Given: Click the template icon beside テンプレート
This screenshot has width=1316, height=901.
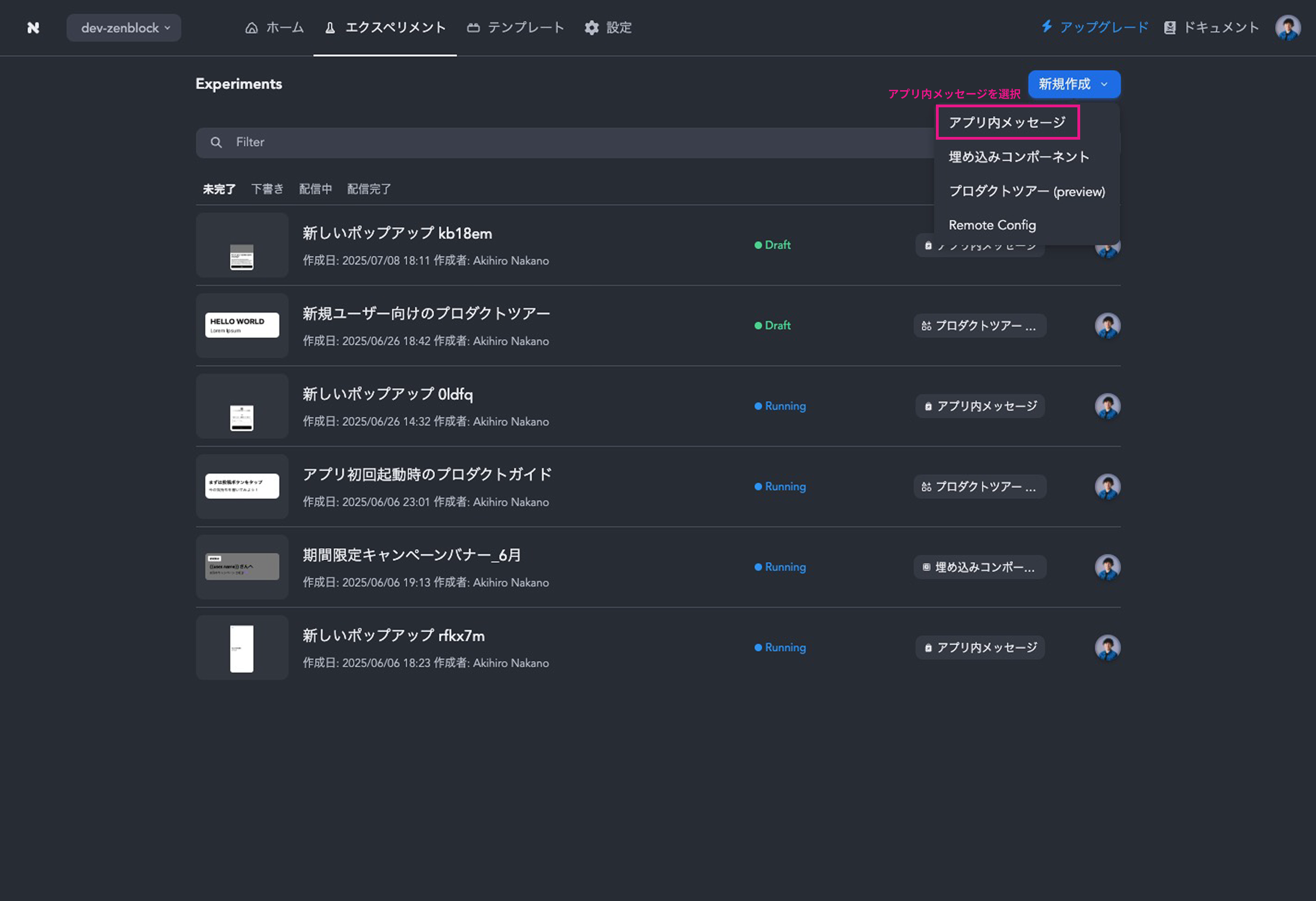Looking at the screenshot, I should (x=474, y=28).
